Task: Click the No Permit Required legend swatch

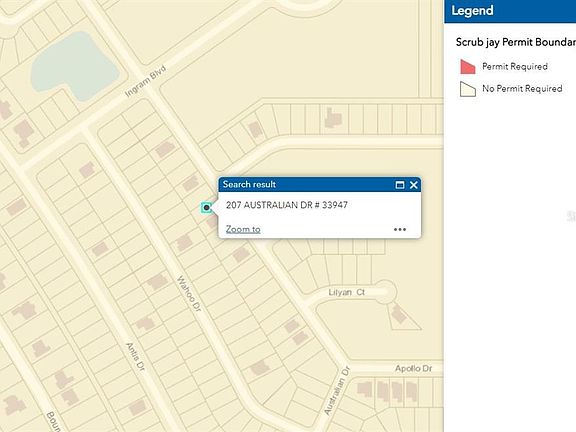Action: (x=468, y=89)
